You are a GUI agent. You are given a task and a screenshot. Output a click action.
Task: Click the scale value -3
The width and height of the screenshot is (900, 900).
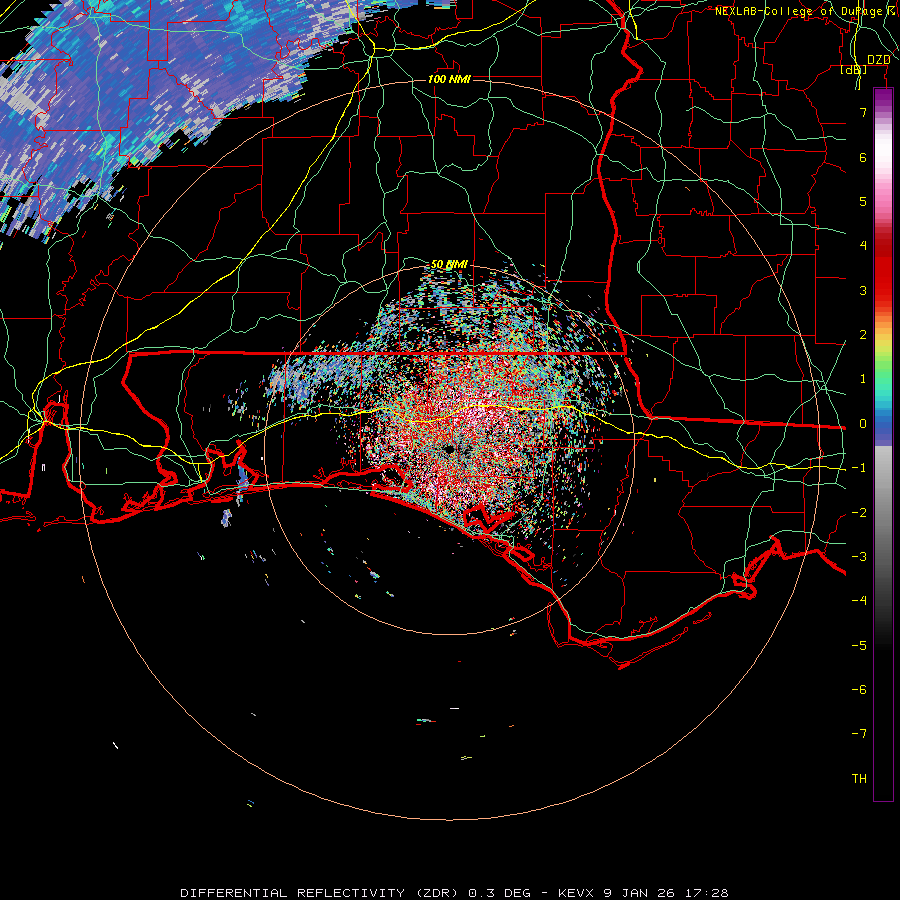pyautogui.click(x=859, y=557)
